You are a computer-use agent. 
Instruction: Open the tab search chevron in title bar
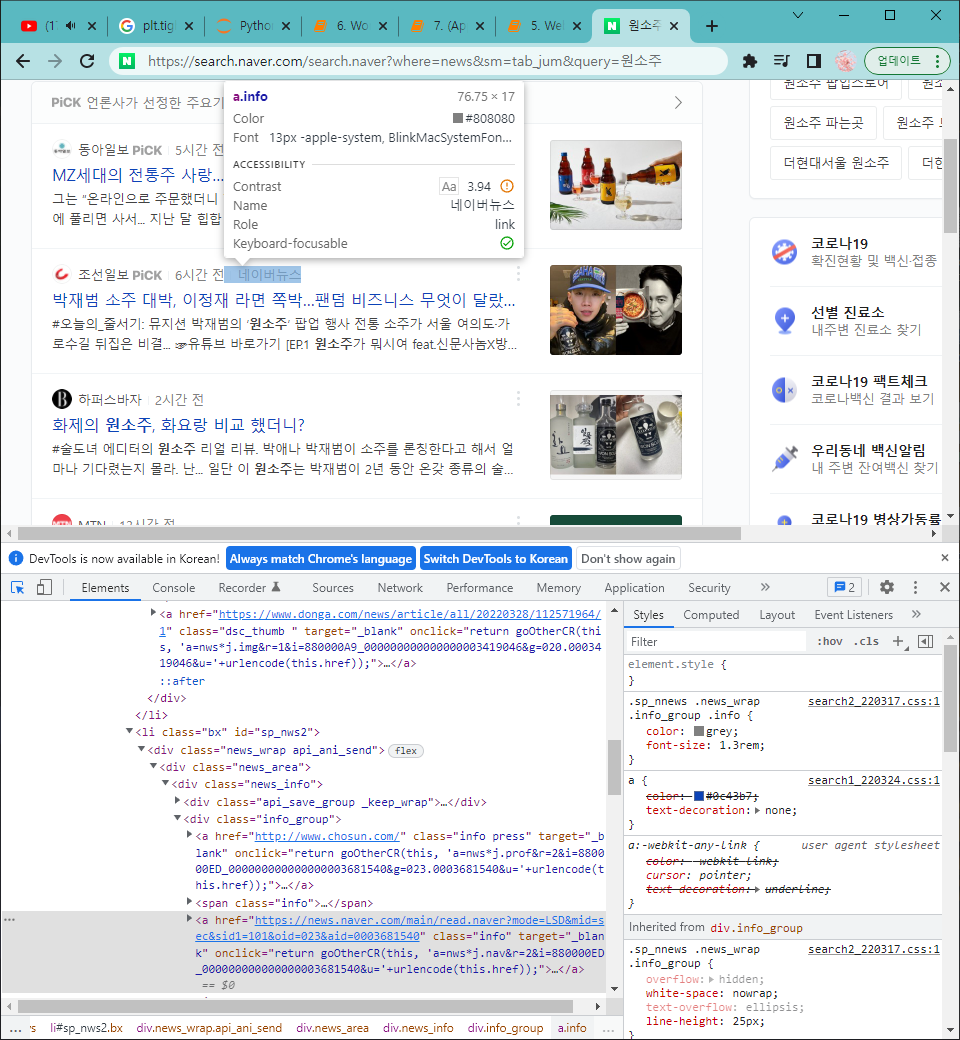tap(798, 15)
